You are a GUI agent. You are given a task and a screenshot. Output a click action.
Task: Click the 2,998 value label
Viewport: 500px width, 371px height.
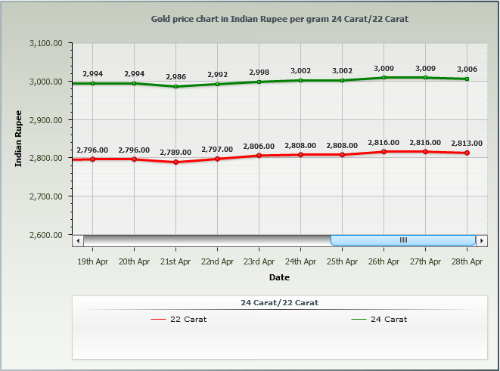tap(259, 72)
